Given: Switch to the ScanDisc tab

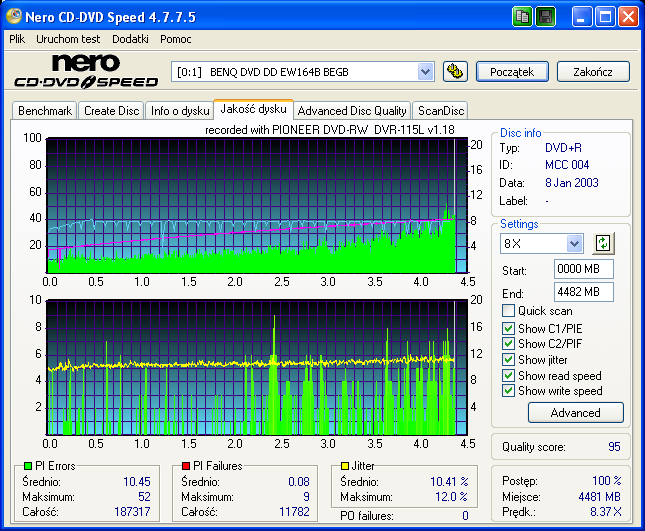Looking at the screenshot, I should tap(441, 111).
